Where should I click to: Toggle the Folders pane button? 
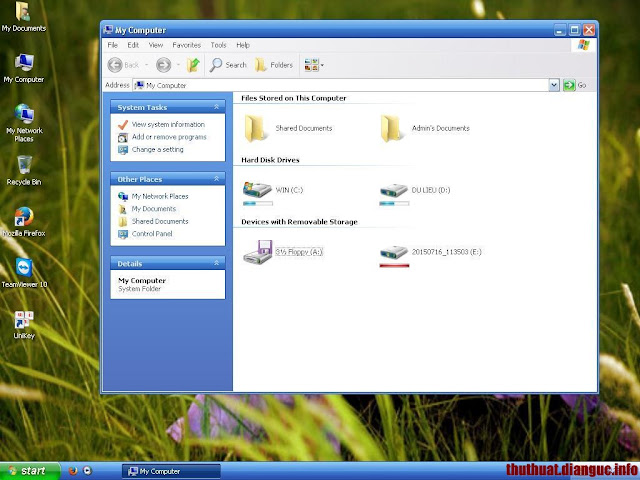click(274, 65)
